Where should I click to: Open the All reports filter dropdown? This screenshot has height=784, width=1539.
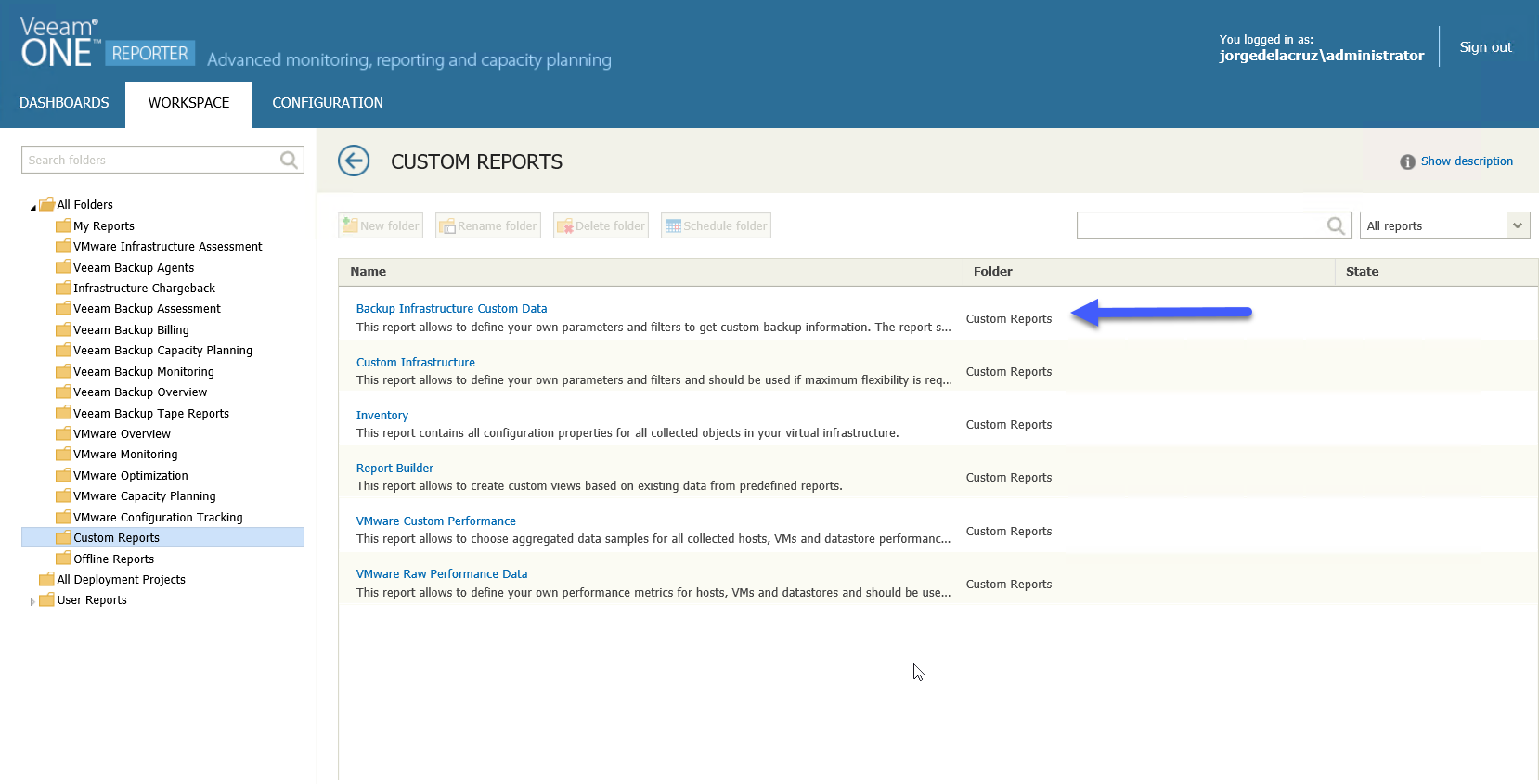pyautogui.click(x=1444, y=225)
